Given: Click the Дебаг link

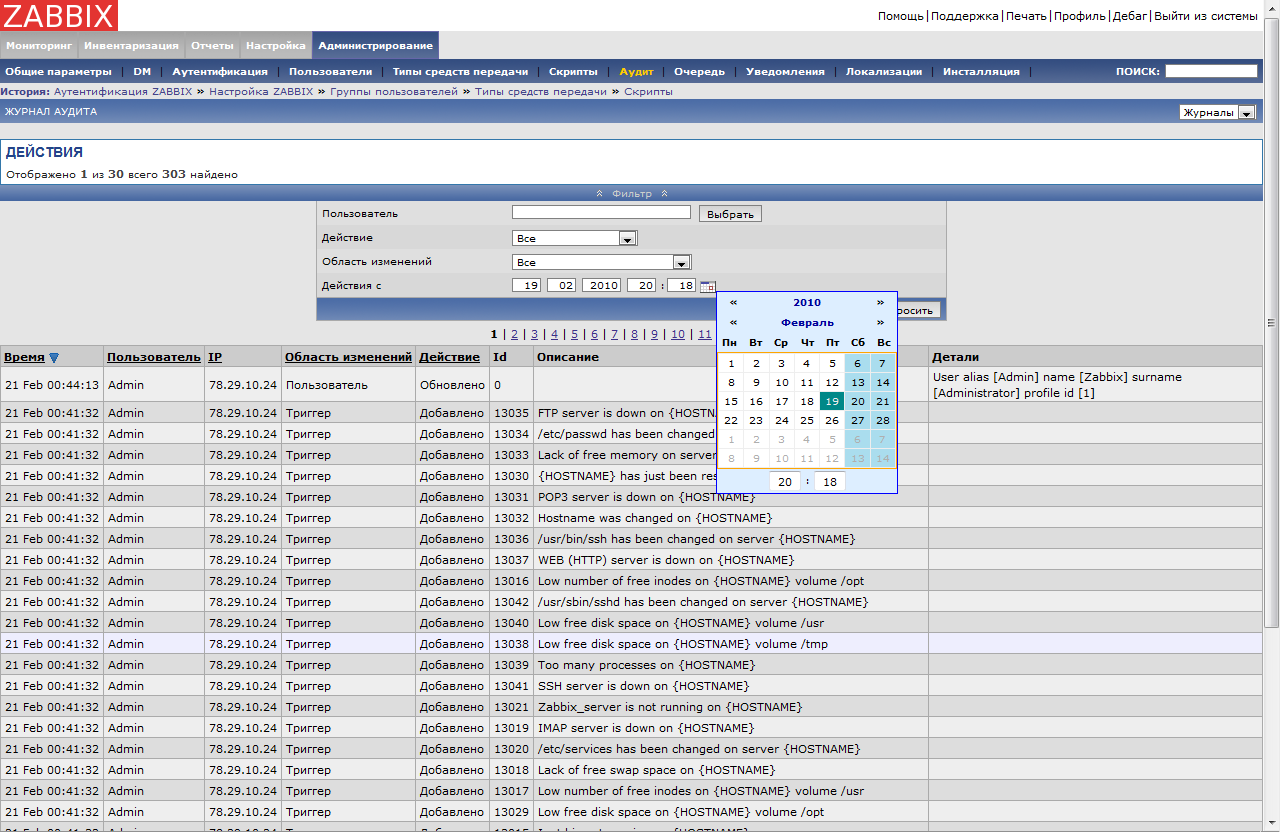Looking at the screenshot, I should 1130,16.
